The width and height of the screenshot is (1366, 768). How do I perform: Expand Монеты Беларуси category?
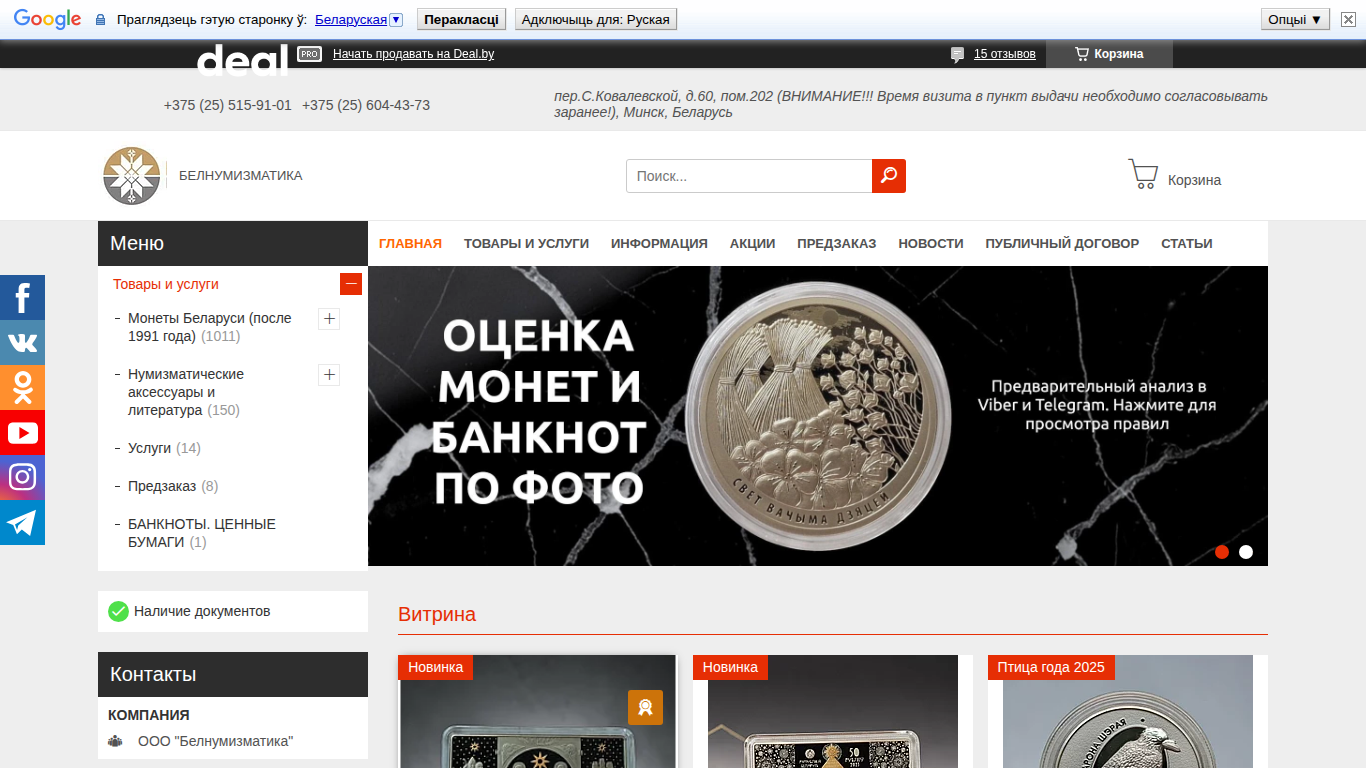[329, 319]
